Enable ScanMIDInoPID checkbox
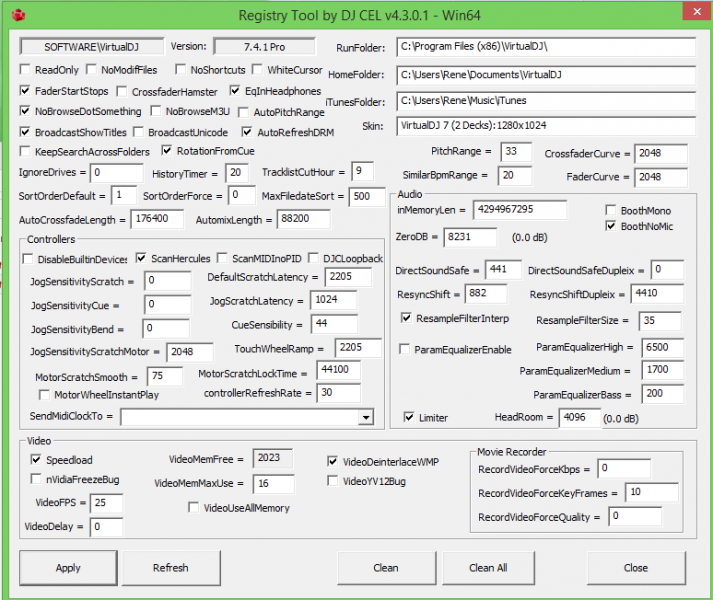 222,258
